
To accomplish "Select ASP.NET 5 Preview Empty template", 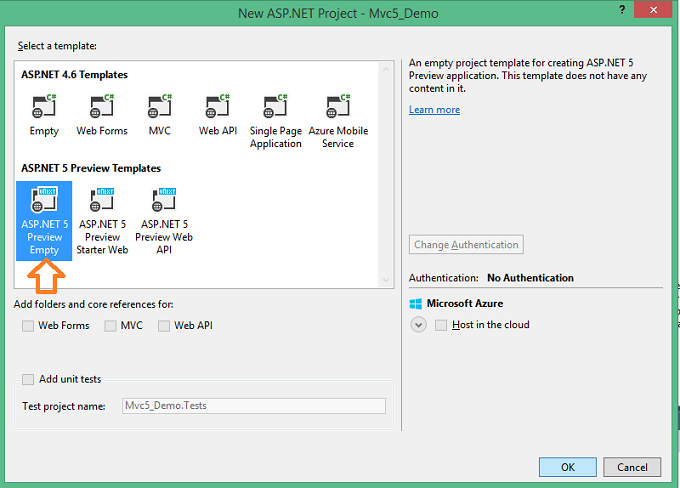I will click(x=44, y=221).
